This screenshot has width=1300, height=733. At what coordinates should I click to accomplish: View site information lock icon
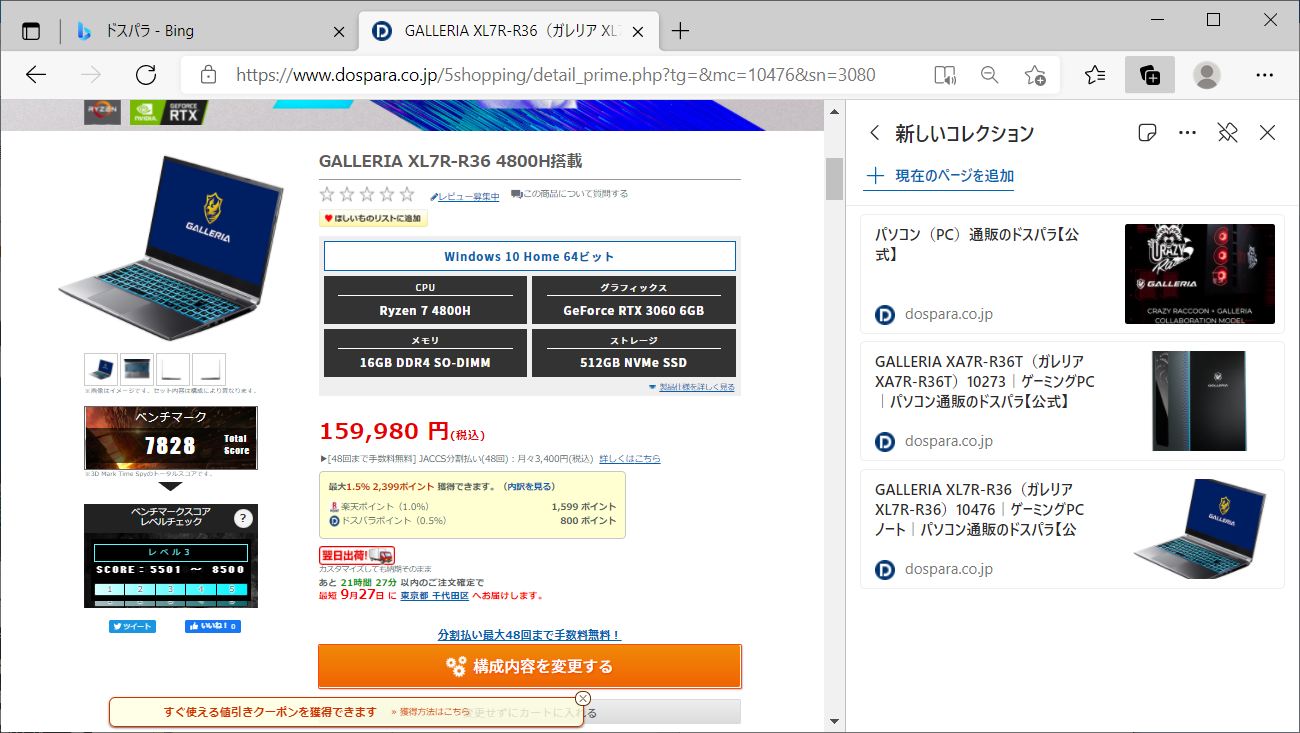click(208, 75)
